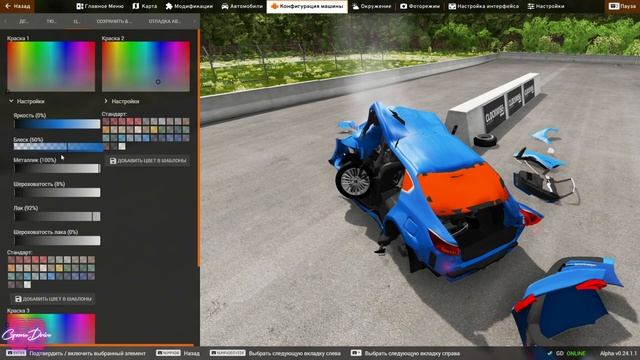
Task: Open the Карта map menu
Action: coord(145,6)
